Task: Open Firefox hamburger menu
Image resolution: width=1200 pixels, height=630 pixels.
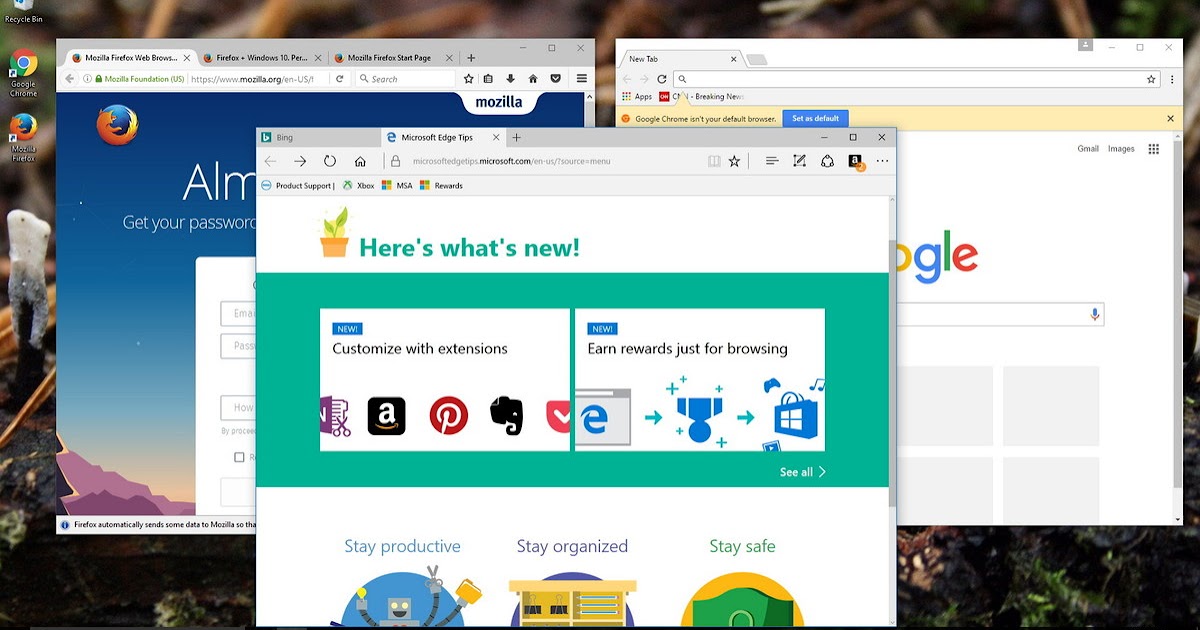Action: (581, 79)
